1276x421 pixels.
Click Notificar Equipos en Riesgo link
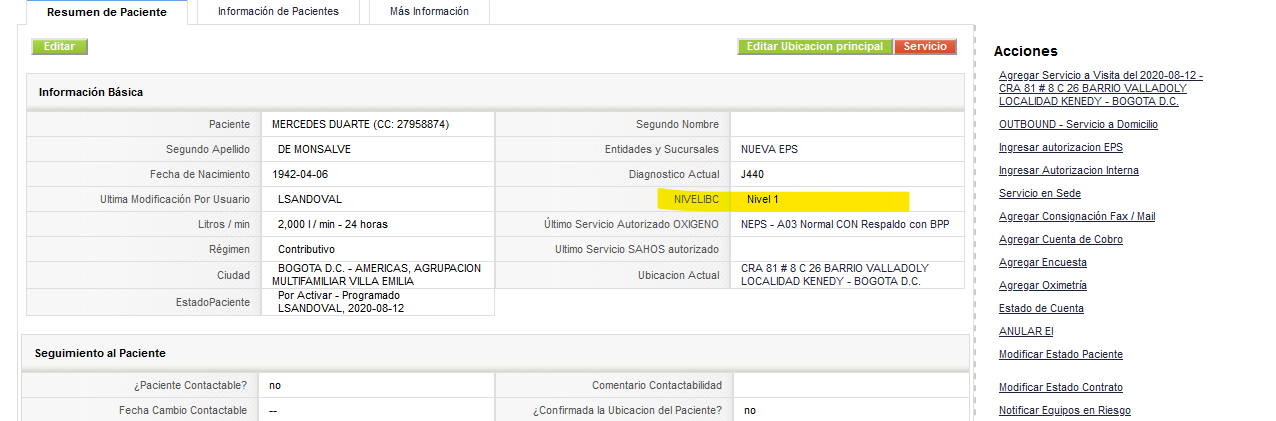[1065, 410]
